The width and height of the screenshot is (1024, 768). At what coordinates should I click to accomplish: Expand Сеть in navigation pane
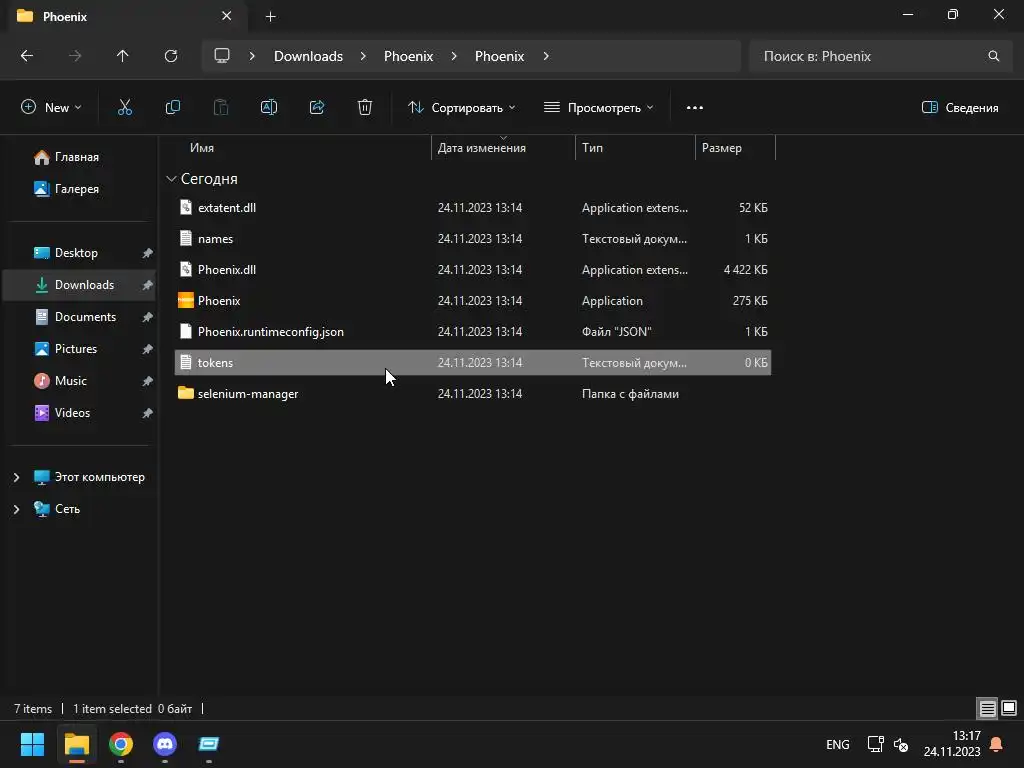16,509
